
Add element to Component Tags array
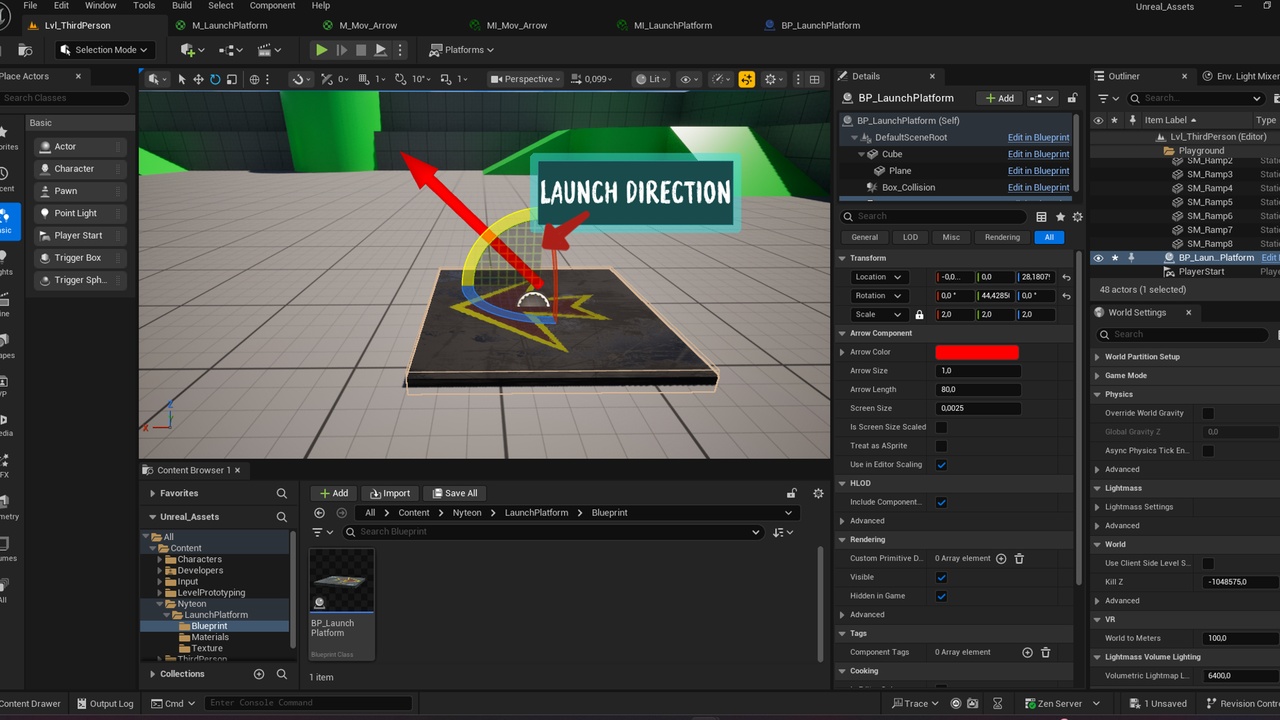1027,652
